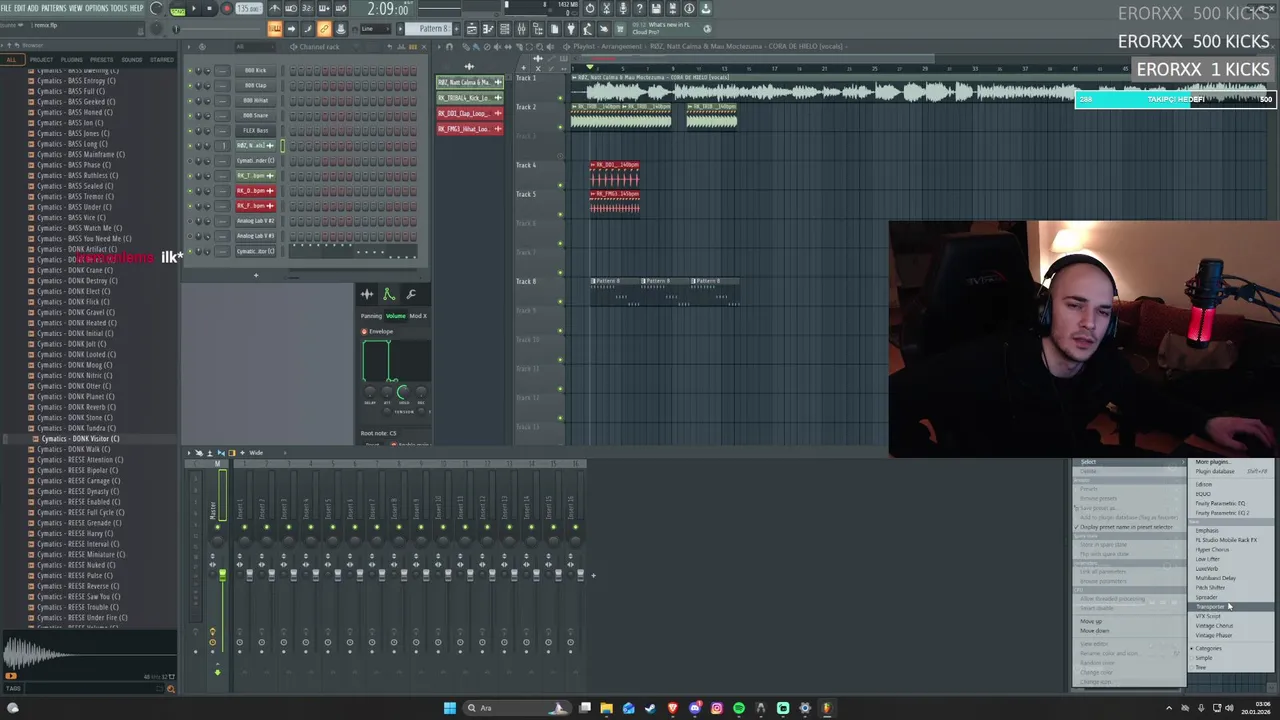Viewport: 1280px width, 720px height.
Task: Toggle the orange step-edit toolbar icon
Action: click(x=274, y=28)
